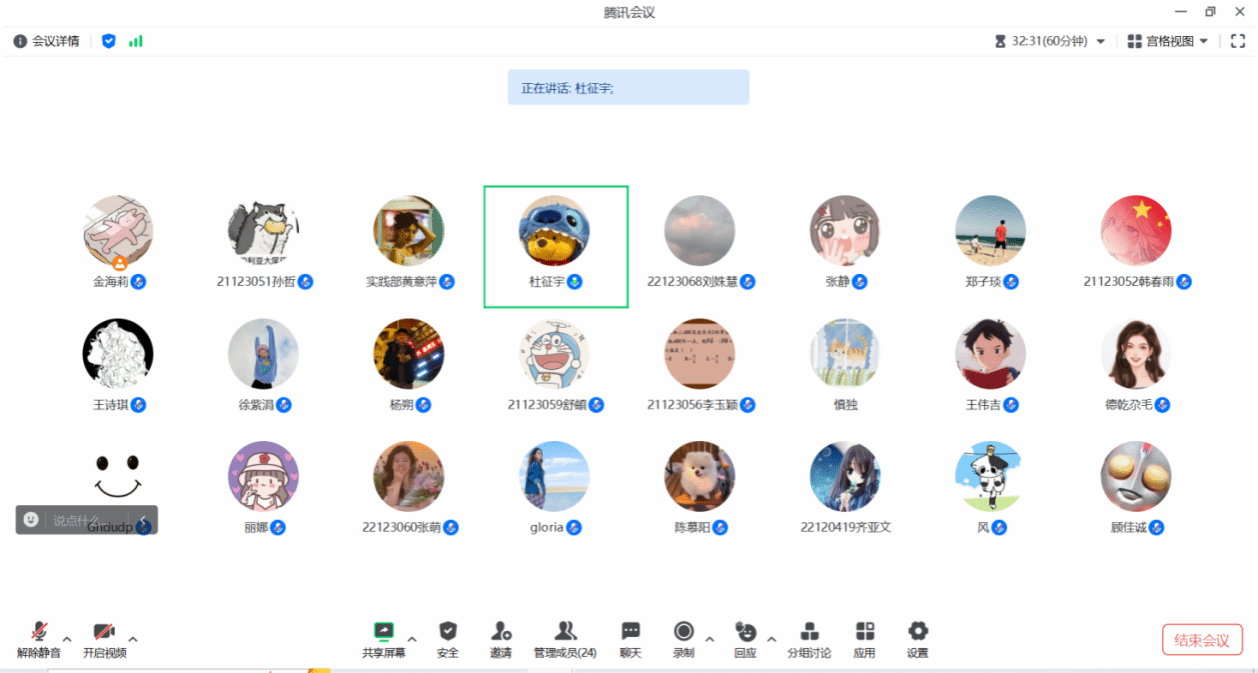This screenshot has height=673, width=1258.
Task: Open meeting 设置 gear icon
Action: pyautogui.click(x=917, y=638)
